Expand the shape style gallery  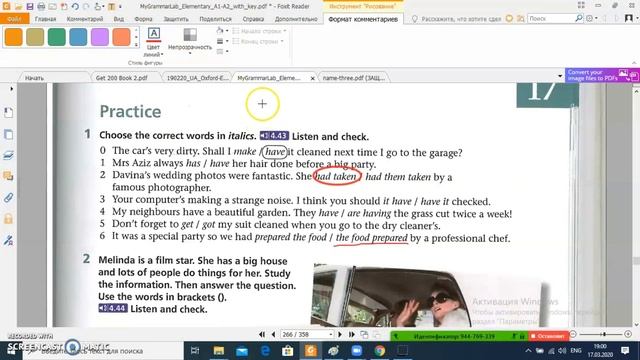(x=136, y=44)
